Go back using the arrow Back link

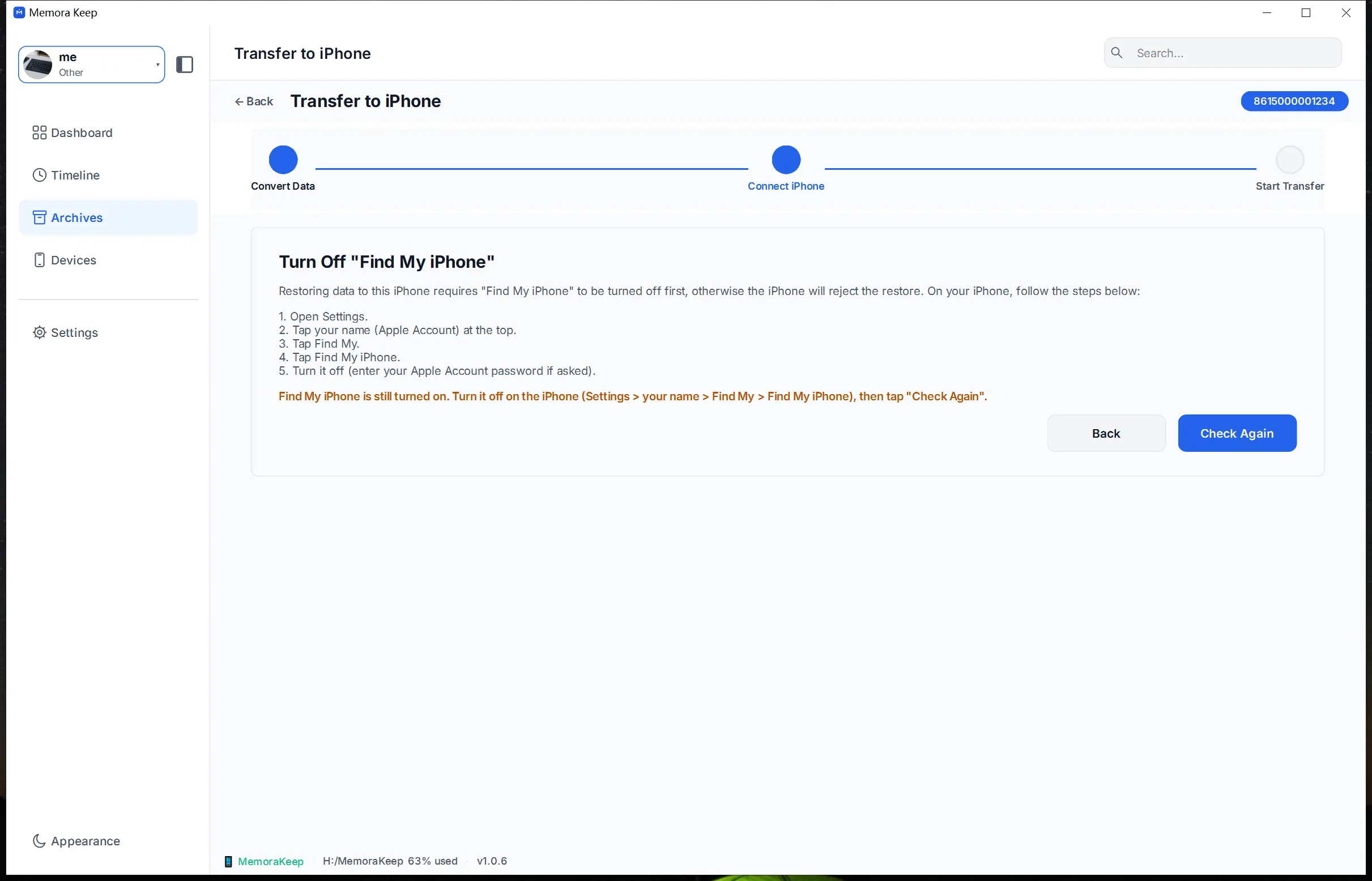tap(254, 101)
